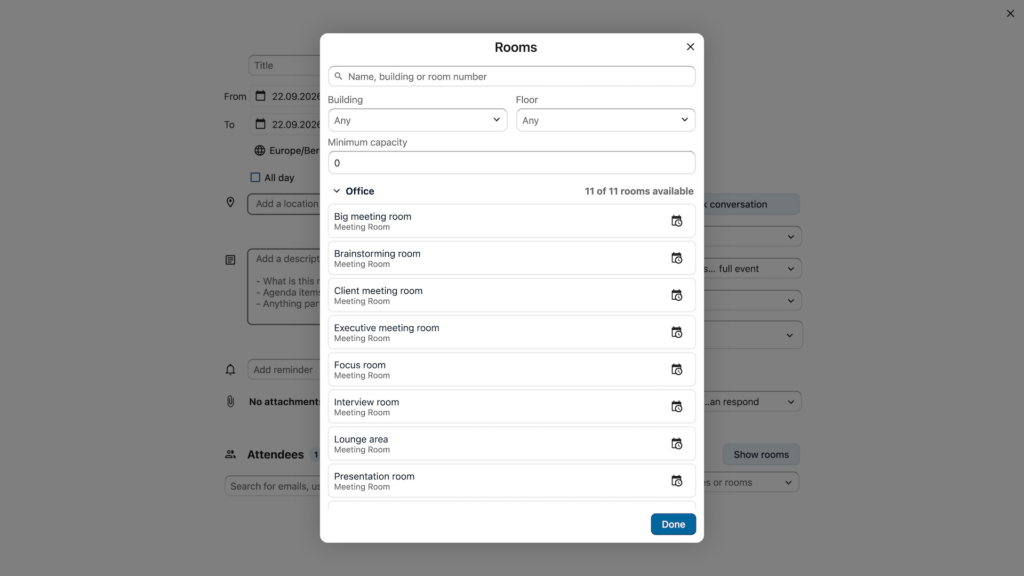Open the rooms filter dropdown beside attendee search
This screenshot has width=1024, height=576.
point(751,483)
